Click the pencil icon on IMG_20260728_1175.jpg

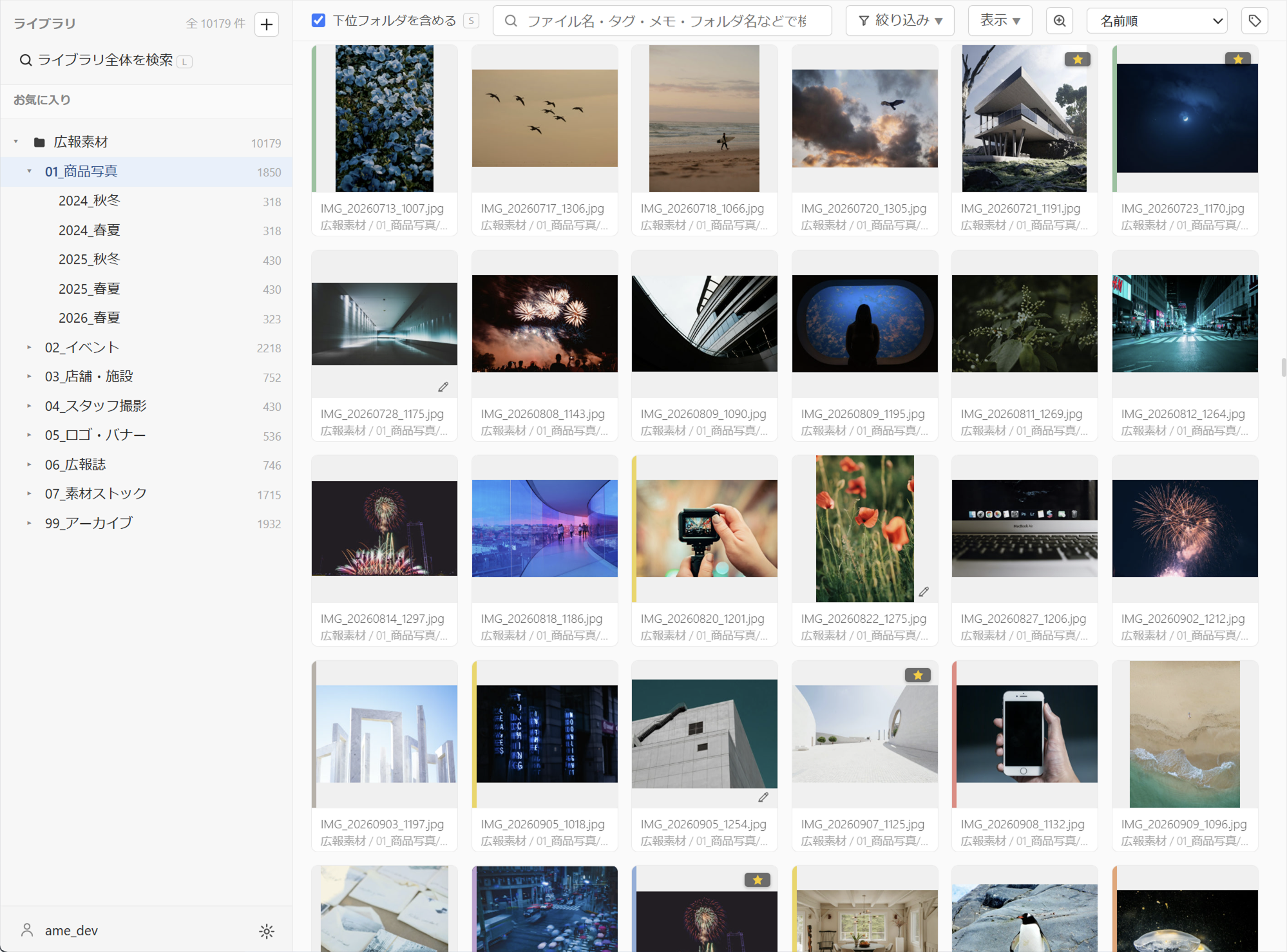point(443,387)
